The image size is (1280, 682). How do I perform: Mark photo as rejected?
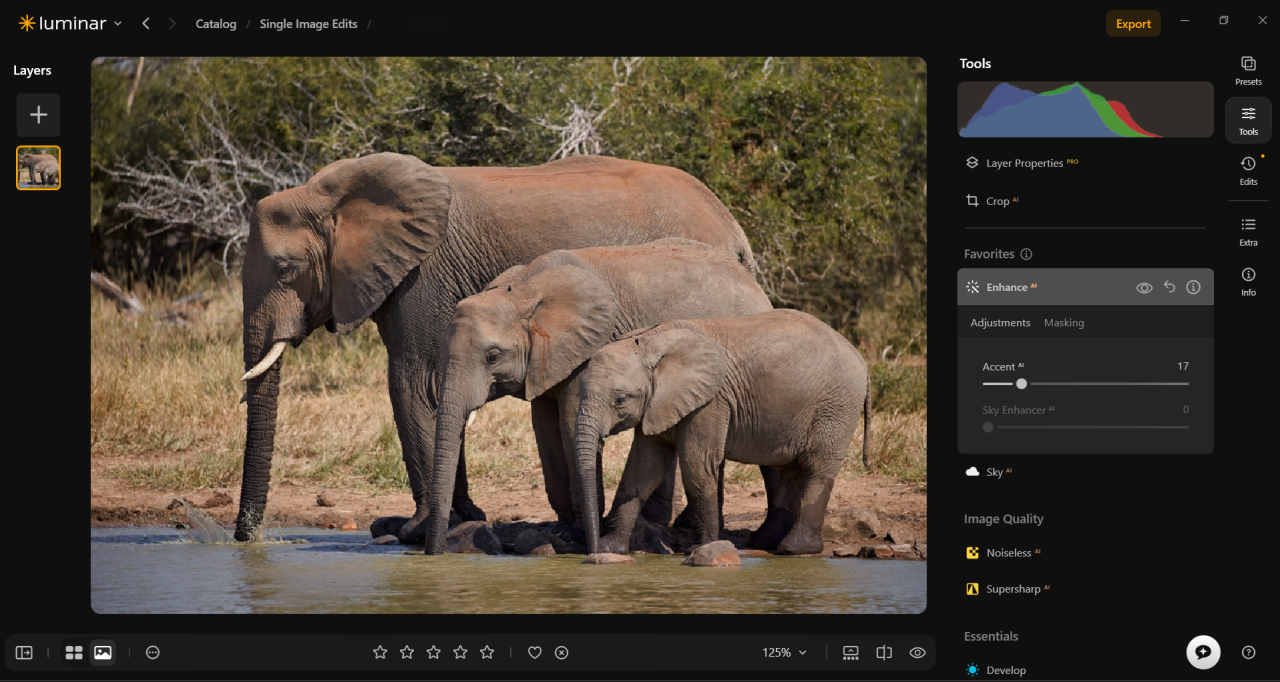click(562, 652)
